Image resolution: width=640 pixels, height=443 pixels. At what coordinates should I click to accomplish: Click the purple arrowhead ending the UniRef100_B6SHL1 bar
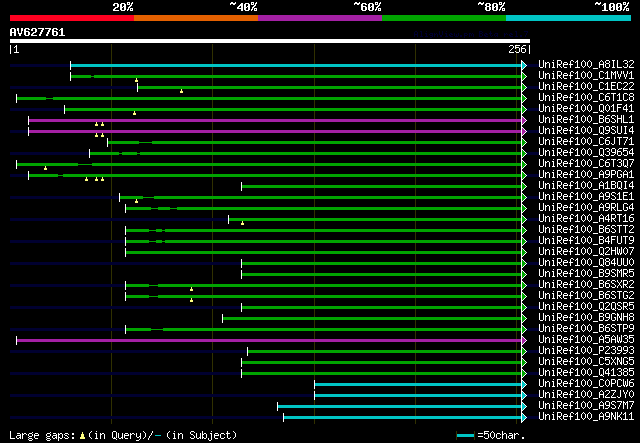point(524,120)
